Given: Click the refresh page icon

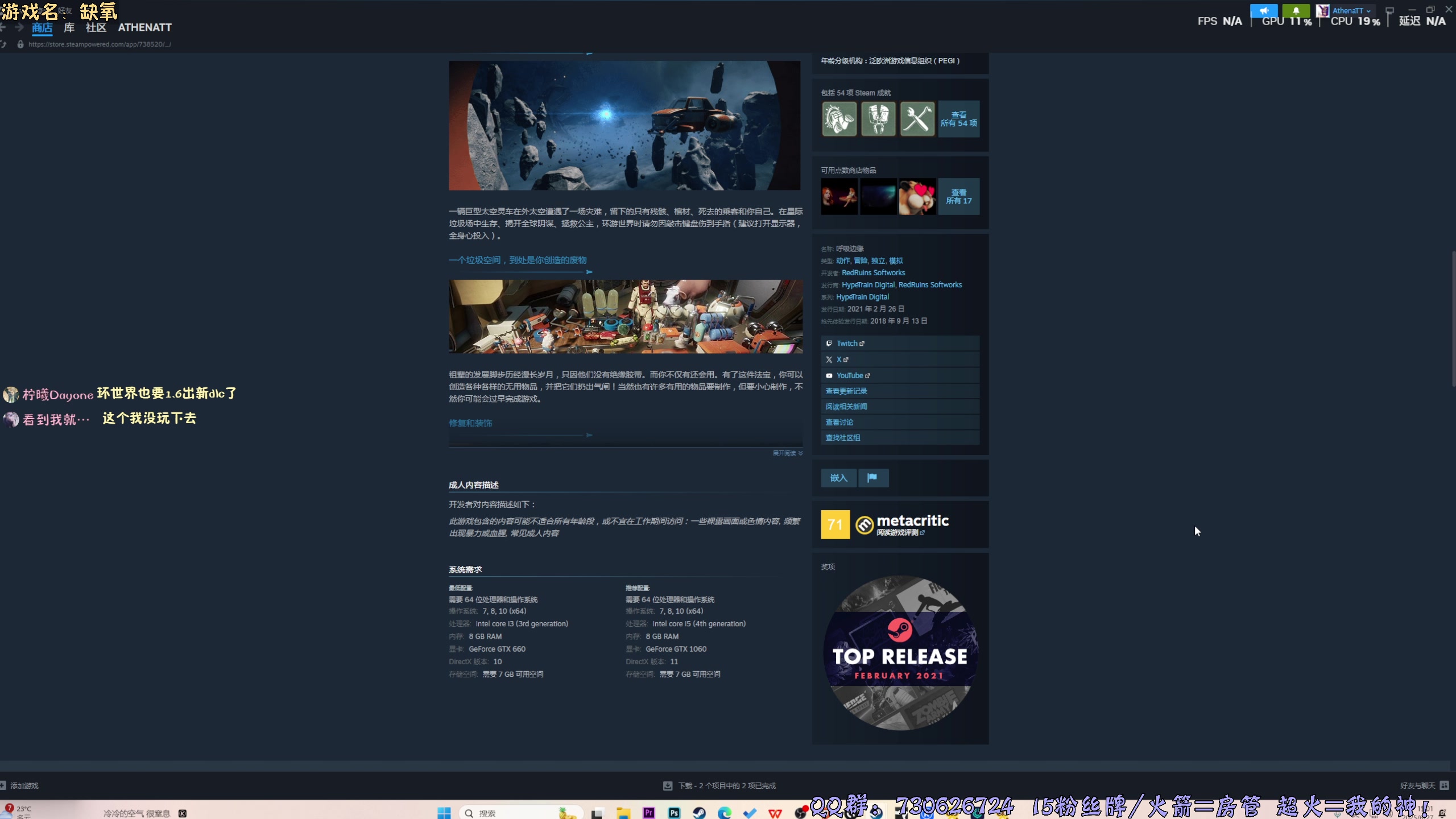Looking at the screenshot, I should tap(4, 44).
